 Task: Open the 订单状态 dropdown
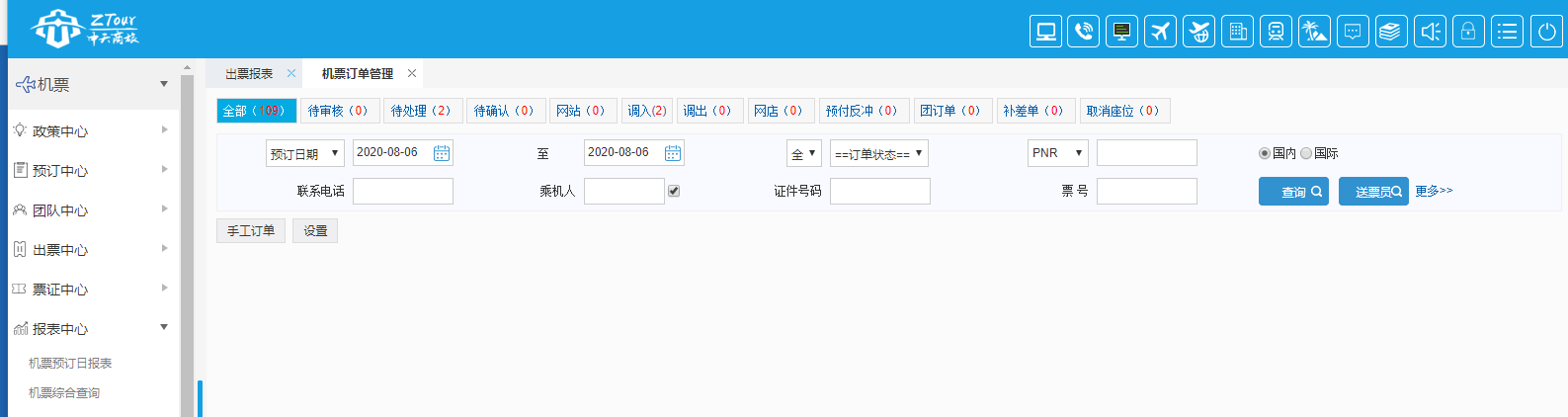pyautogui.click(x=879, y=153)
